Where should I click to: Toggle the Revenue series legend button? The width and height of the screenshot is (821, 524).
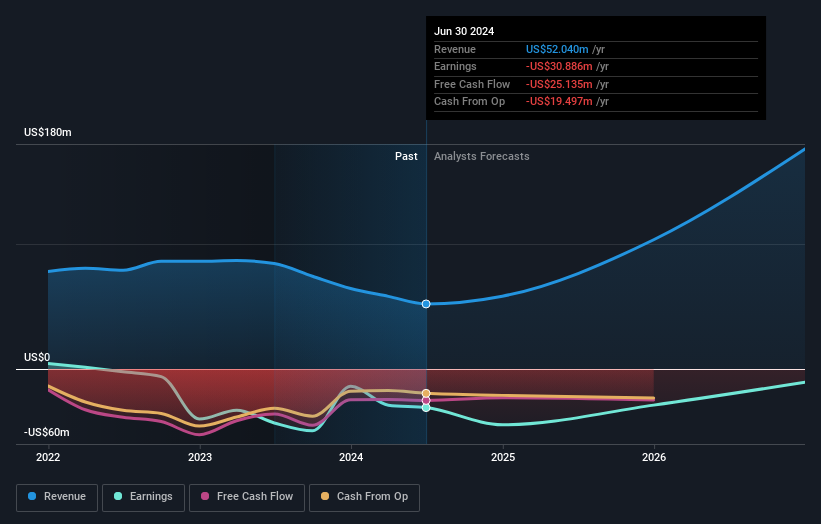click(57, 497)
